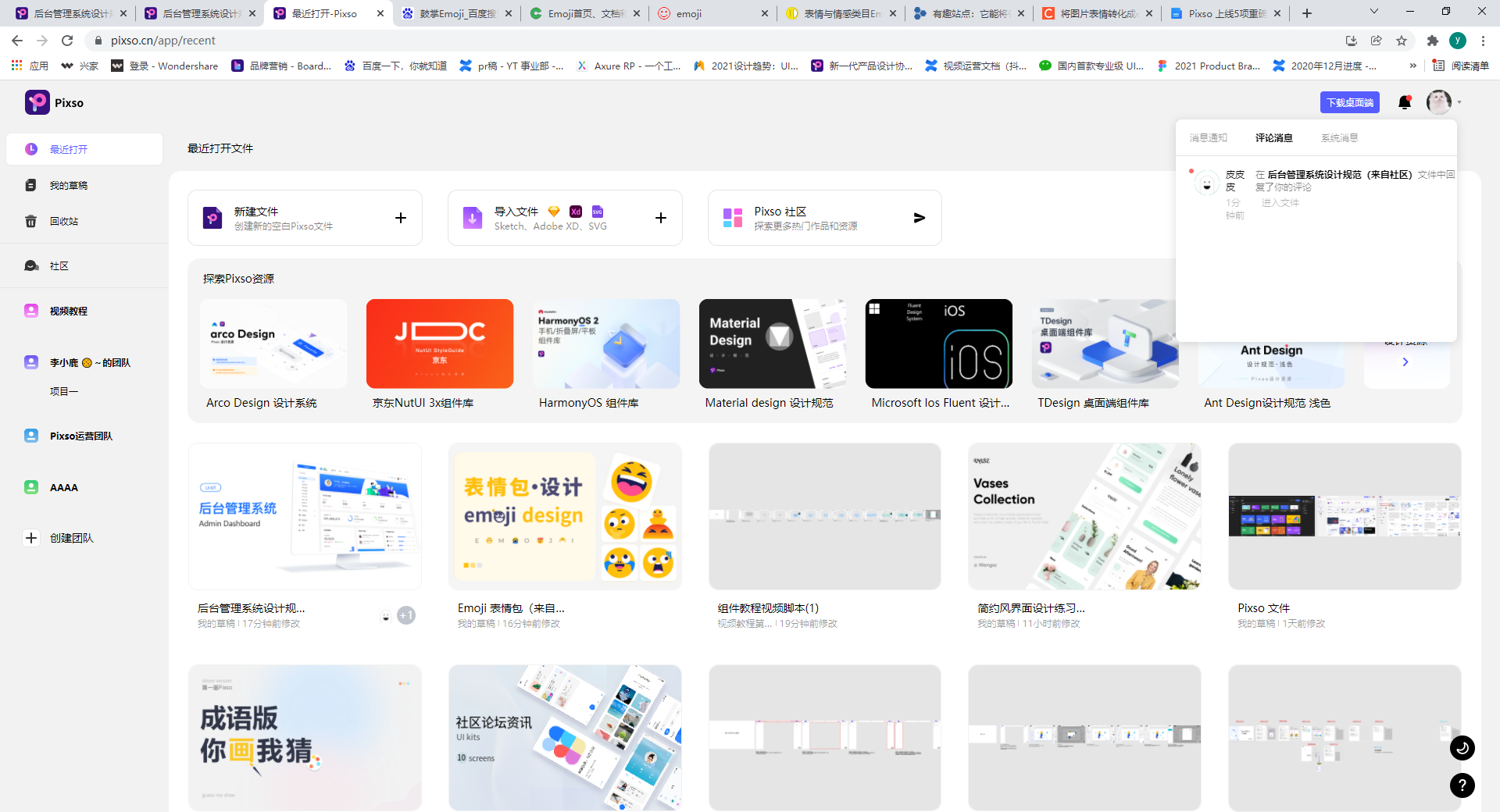
Task: Click the share page icon in address bar
Action: 1377,41
